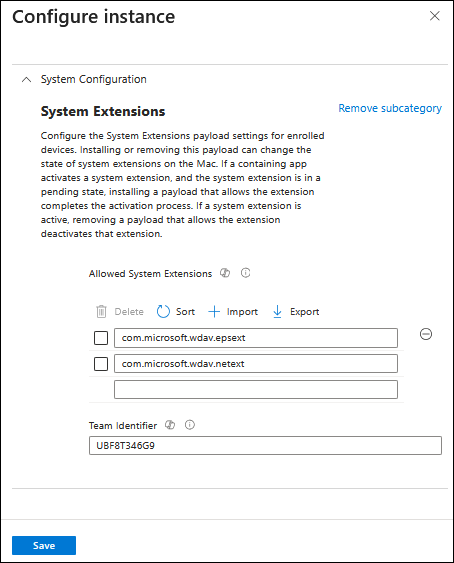Image resolution: width=454 pixels, height=563 pixels.
Task: Check the com.microsoft.wdav.netext checkbox
Action: (x=101, y=364)
